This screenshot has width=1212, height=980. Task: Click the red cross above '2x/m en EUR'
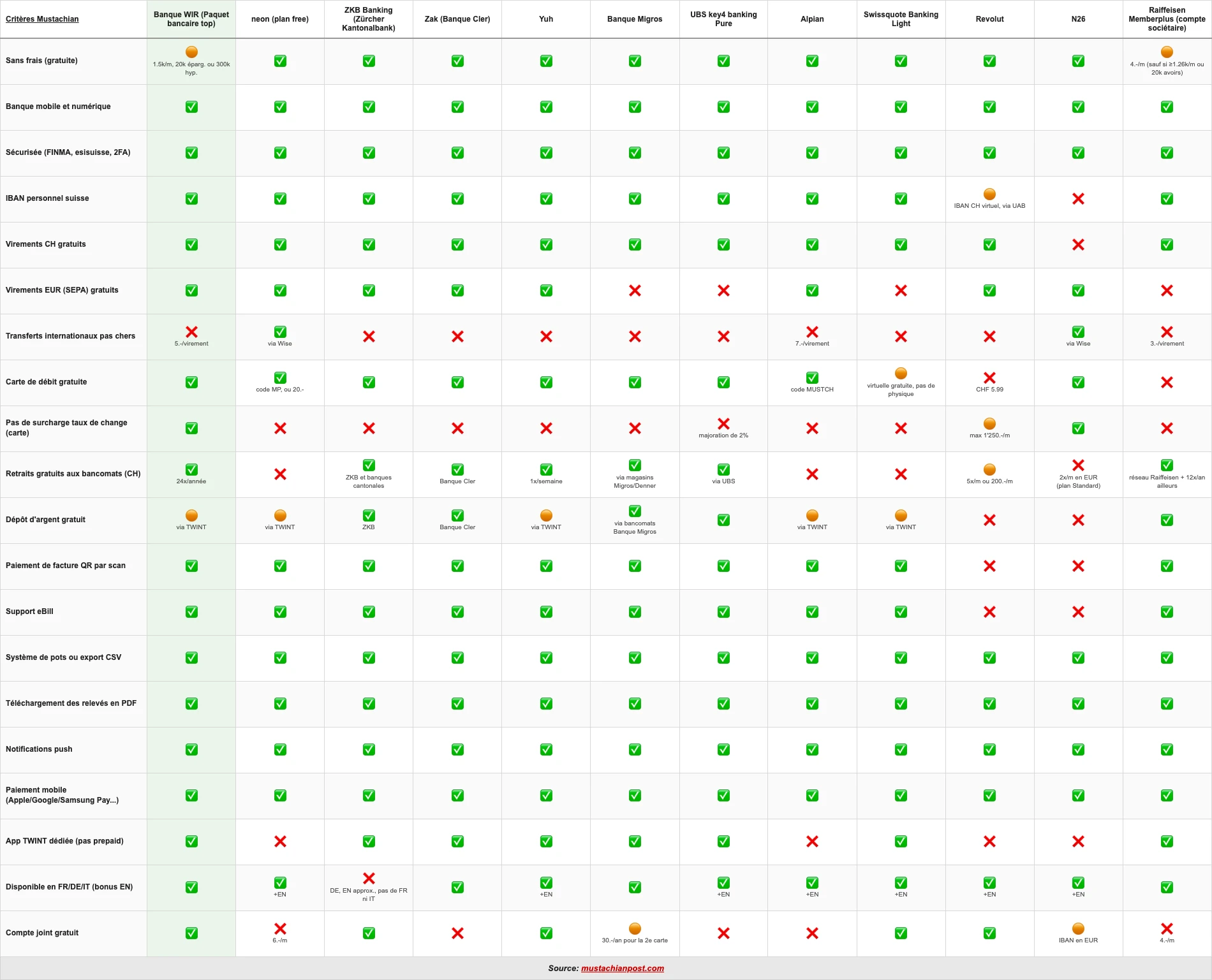coord(1078,465)
